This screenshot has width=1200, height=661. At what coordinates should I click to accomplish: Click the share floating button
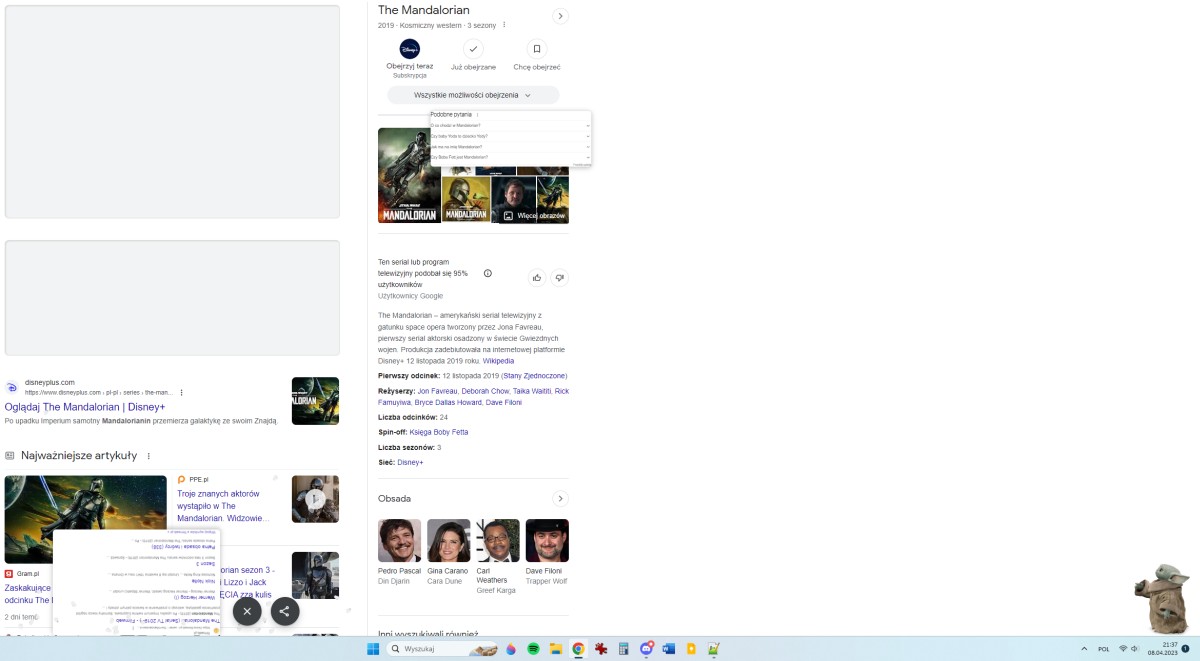click(285, 611)
